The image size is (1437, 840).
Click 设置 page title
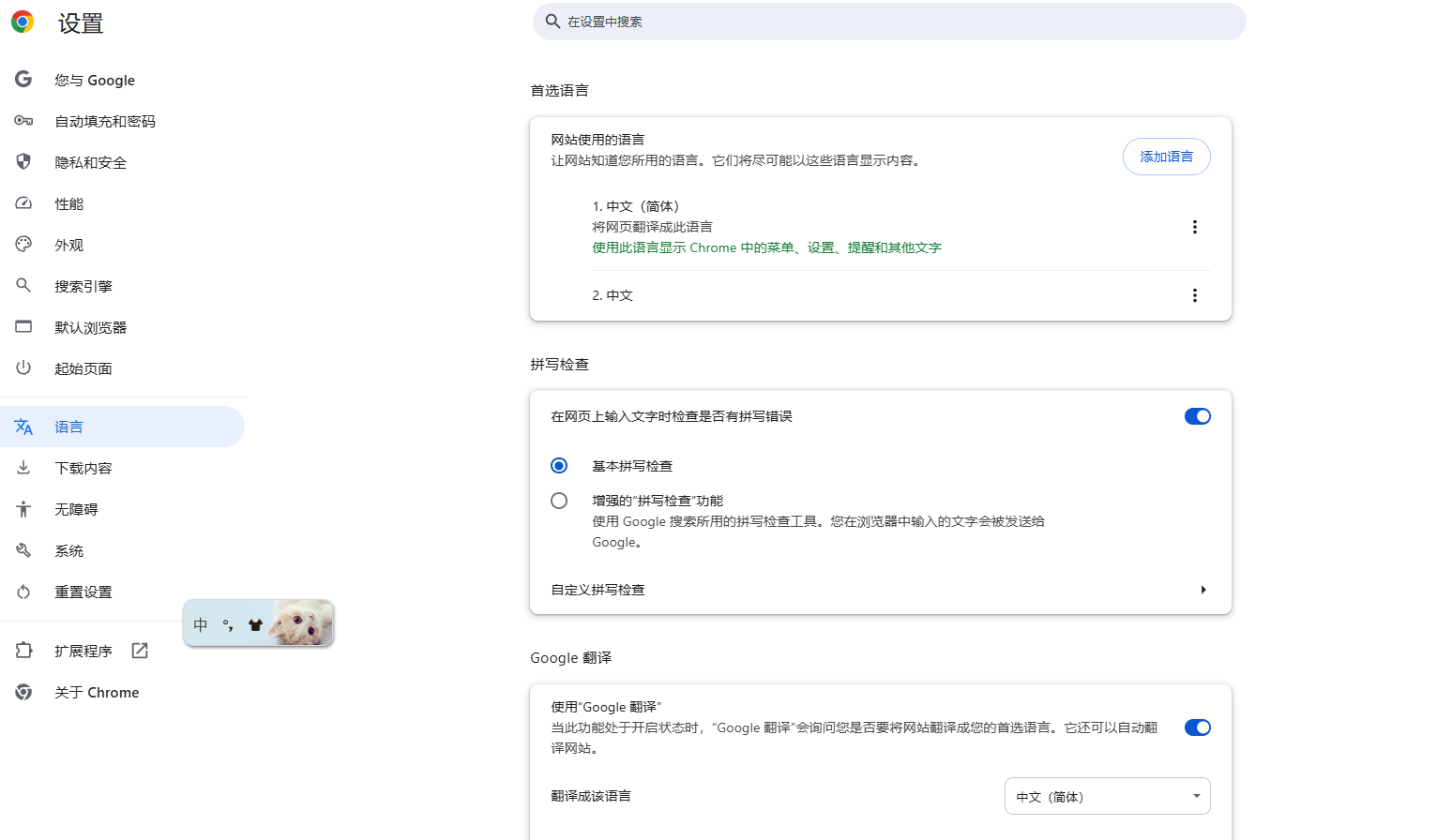pyautogui.click(x=81, y=23)
